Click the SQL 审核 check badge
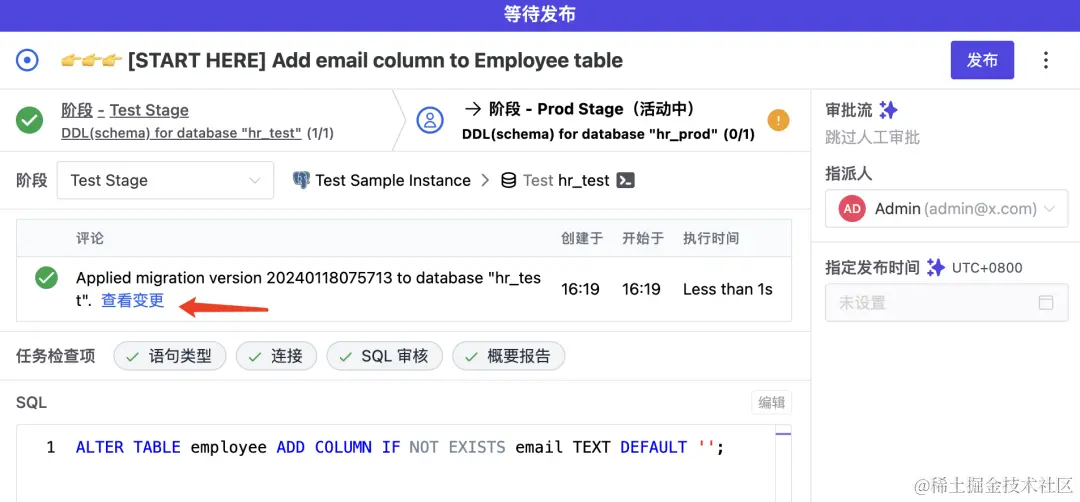The width and height of the screenshot is (1080, 502). [x=384, y=356]
